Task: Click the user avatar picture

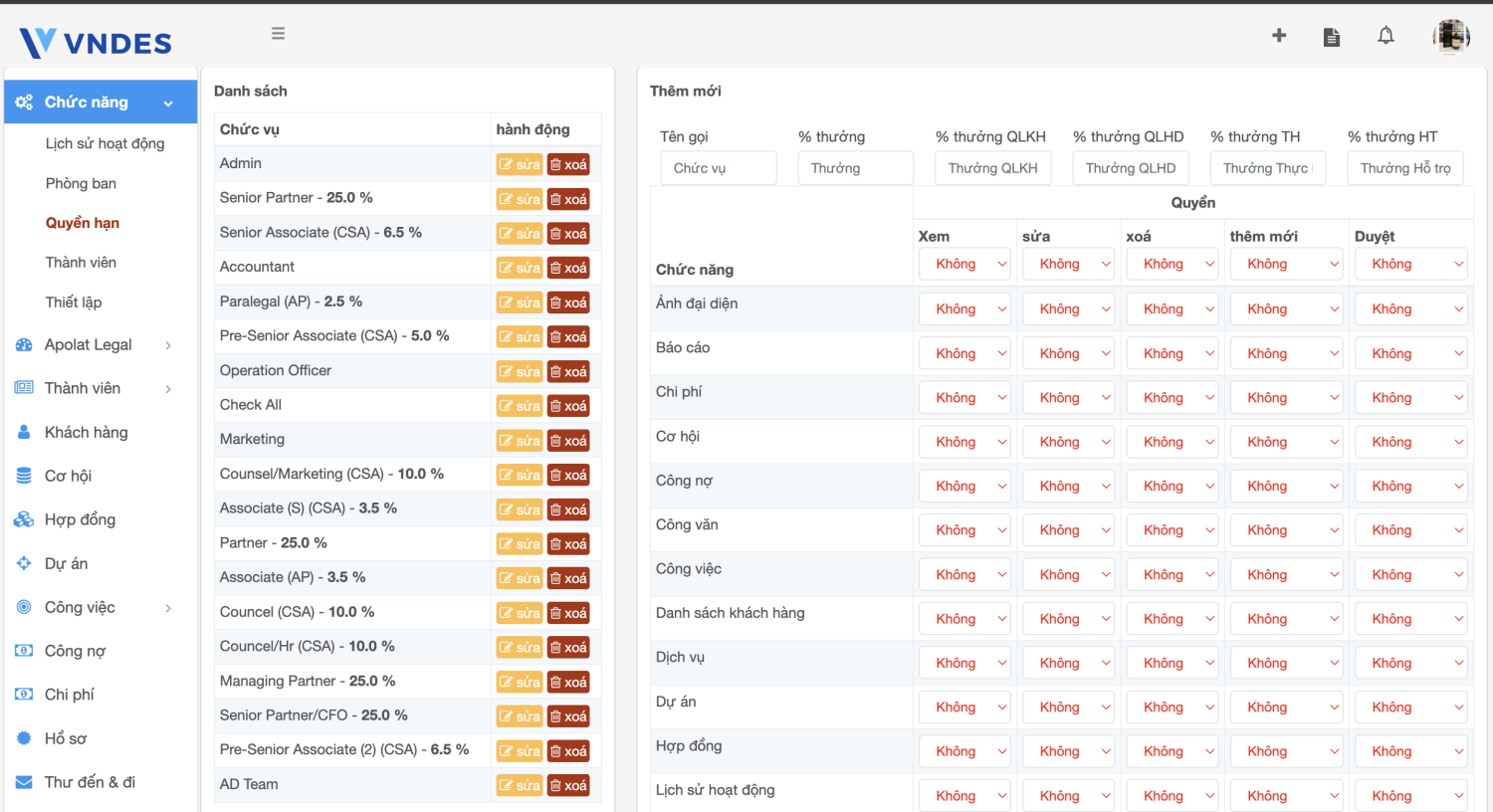Action: point(1450,37)
